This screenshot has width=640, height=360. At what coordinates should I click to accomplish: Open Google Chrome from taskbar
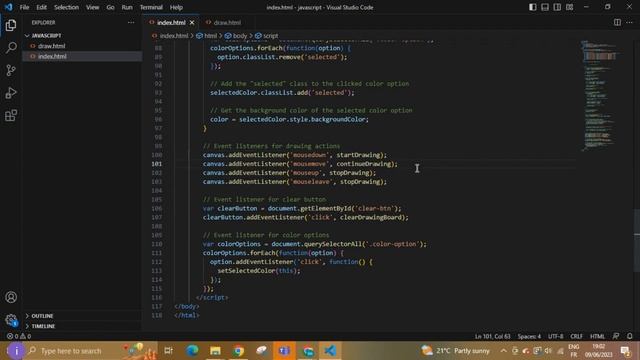click(x=239, y=351)
